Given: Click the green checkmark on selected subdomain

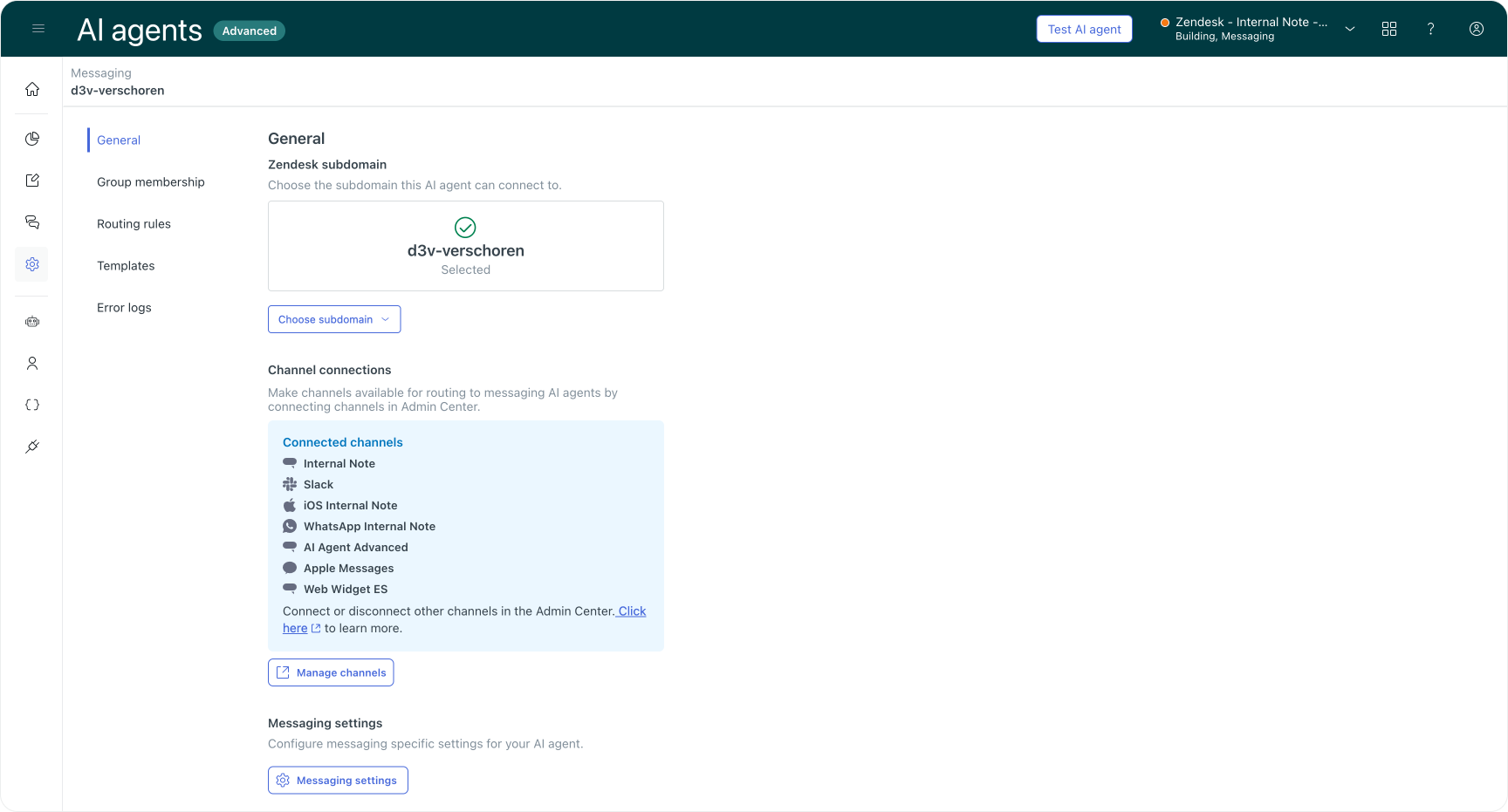Looking at the screenshot, I should click(466, 228).
